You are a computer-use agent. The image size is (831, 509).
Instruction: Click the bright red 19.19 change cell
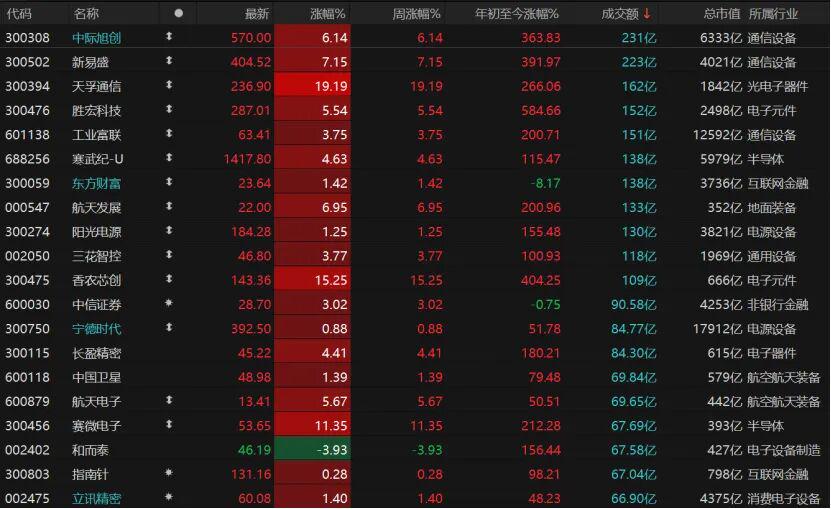click(311, 86)
